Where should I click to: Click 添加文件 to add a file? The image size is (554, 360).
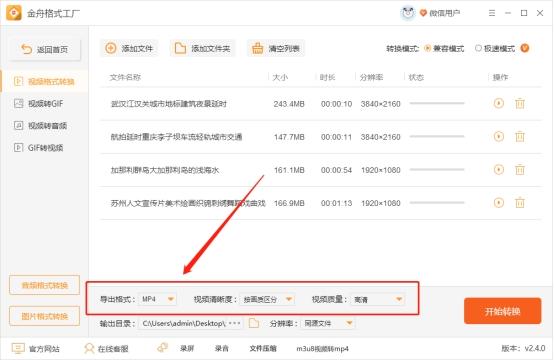click(x=129, y=48)
